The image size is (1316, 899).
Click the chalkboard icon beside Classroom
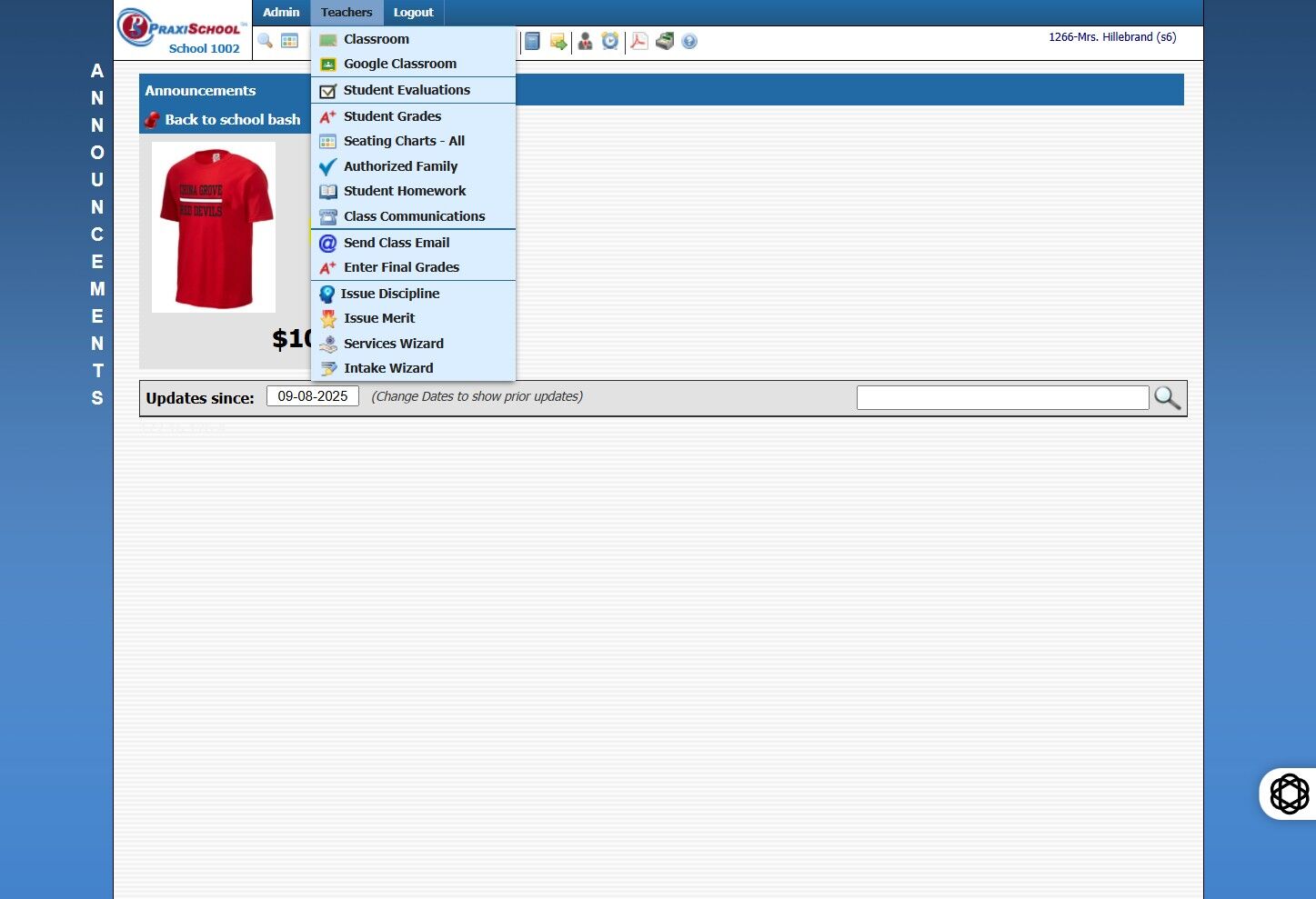pos(328,40)
